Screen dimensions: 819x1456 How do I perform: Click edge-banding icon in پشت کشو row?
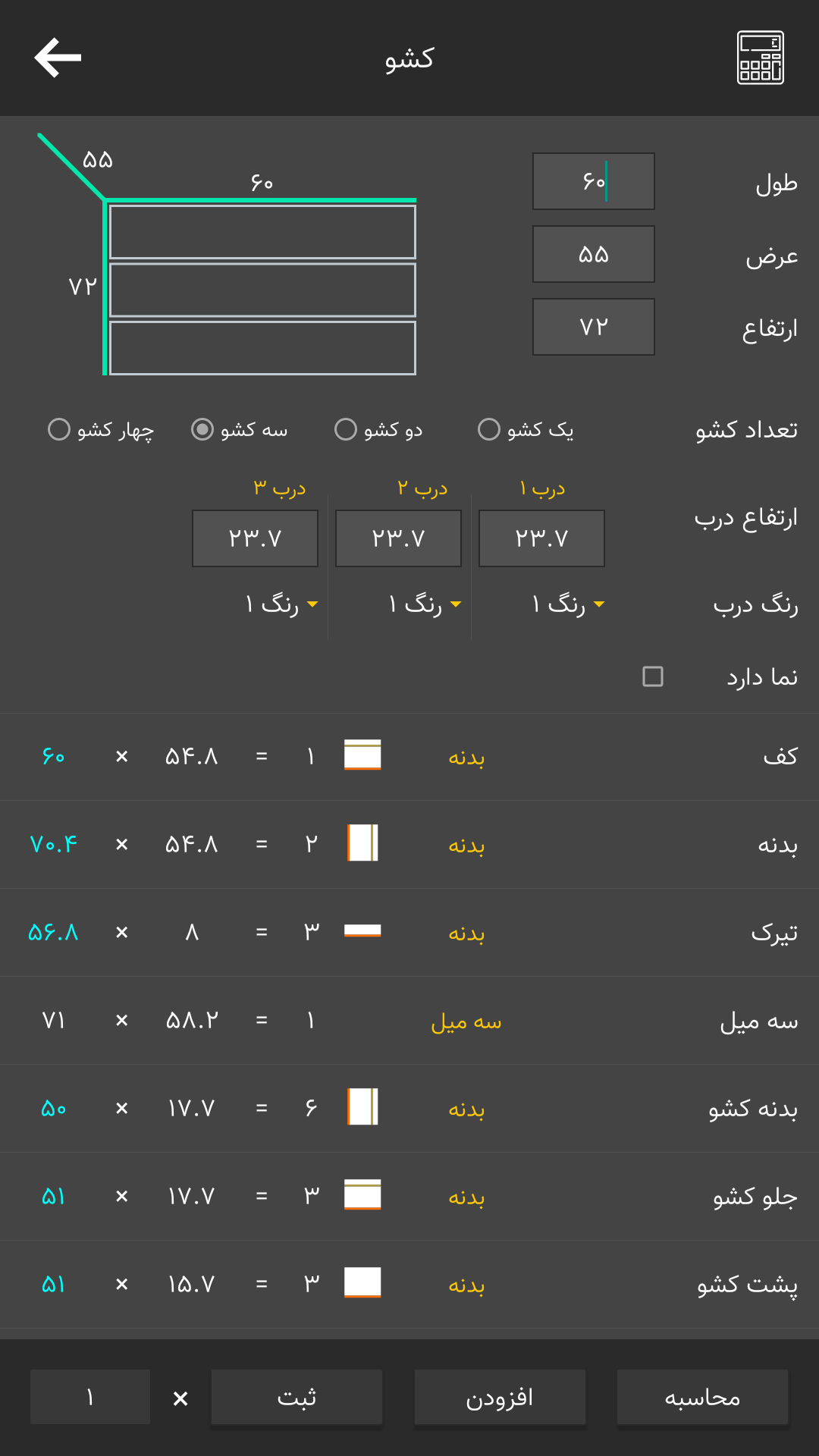(362, 1283)
